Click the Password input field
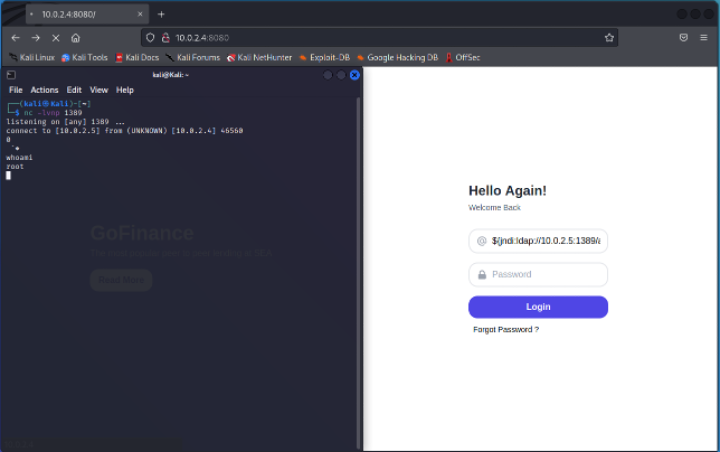 point(538,274)
